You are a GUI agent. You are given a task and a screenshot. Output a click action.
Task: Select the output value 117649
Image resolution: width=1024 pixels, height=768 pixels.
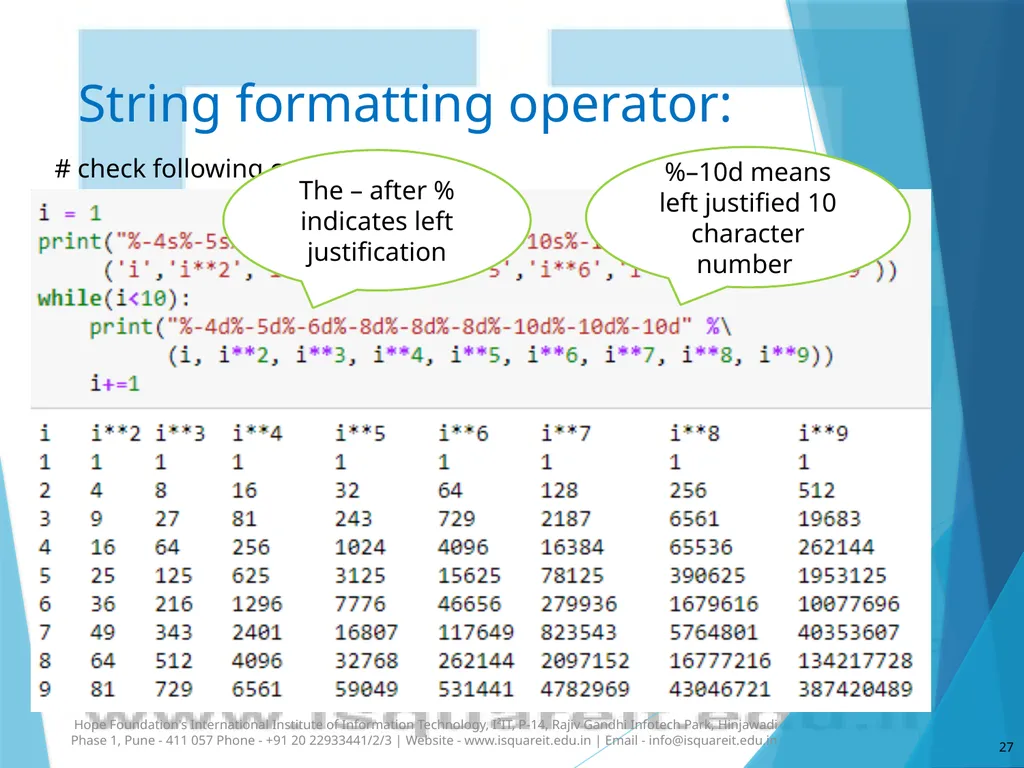476,632
